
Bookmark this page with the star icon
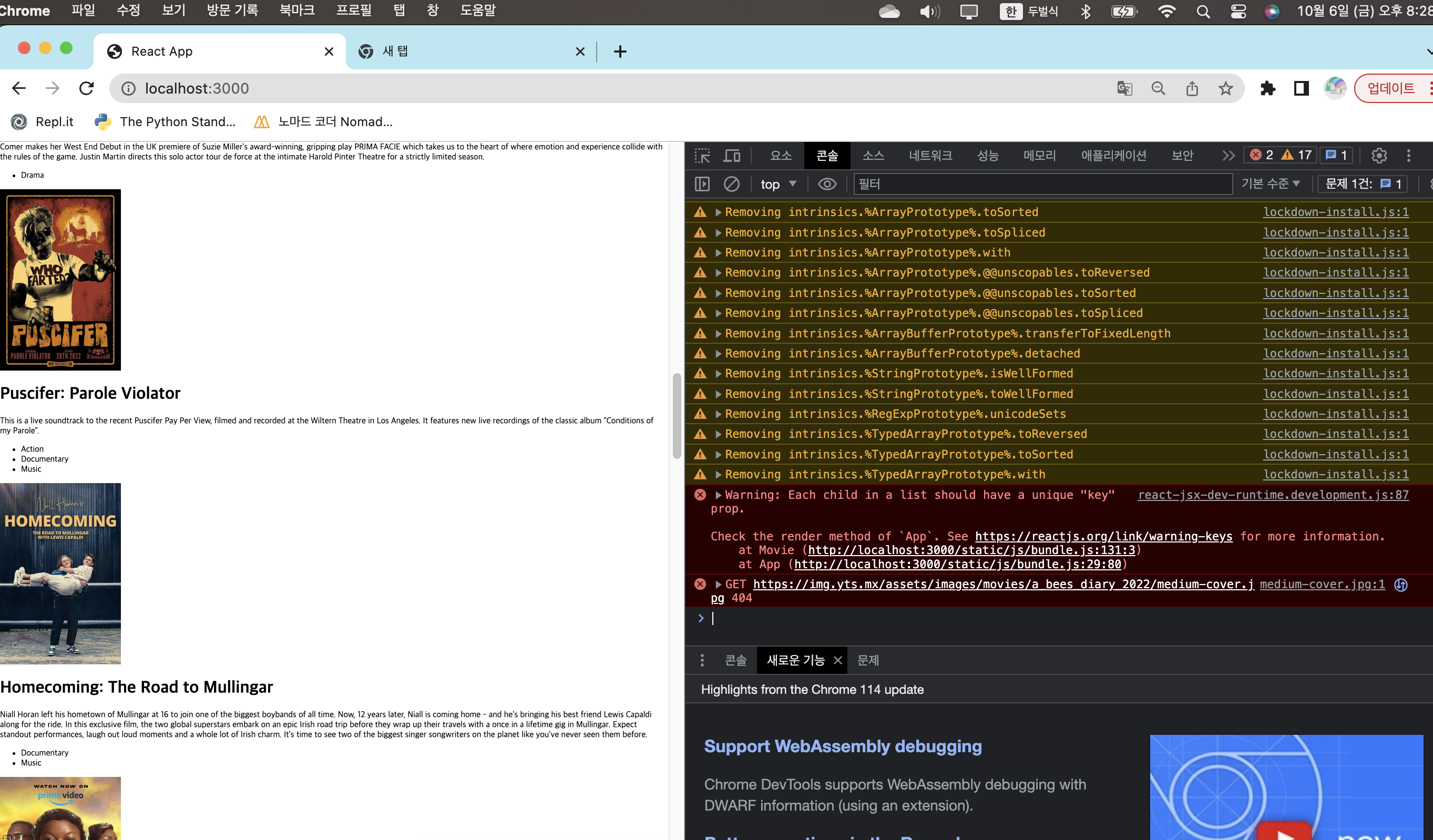(x=1225, y=88)
